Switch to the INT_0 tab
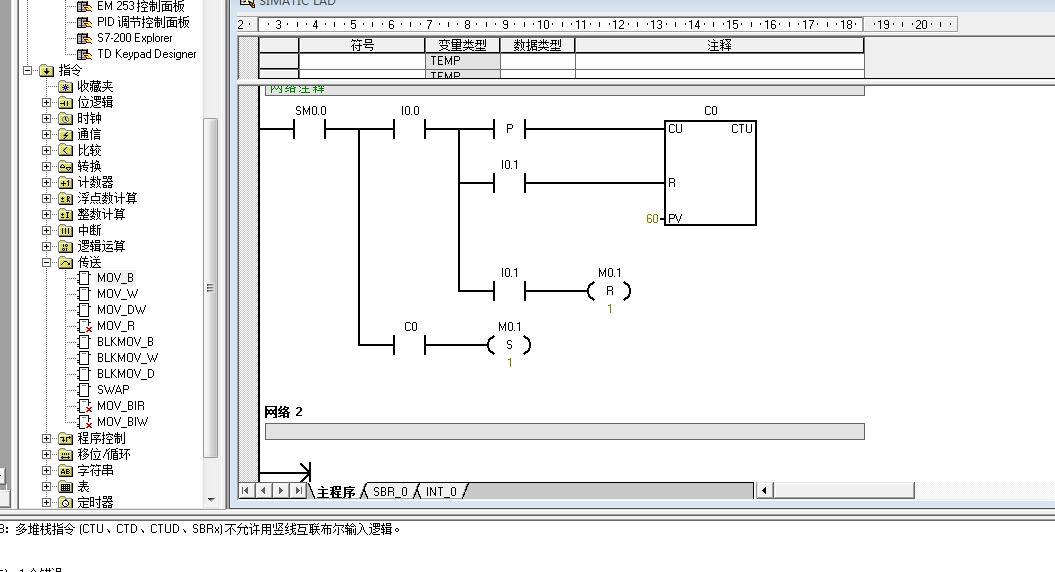 [440, 491]
